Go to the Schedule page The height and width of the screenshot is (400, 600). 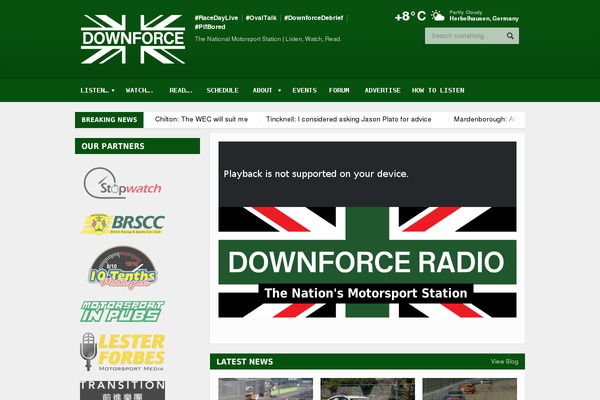click(222, 90)
